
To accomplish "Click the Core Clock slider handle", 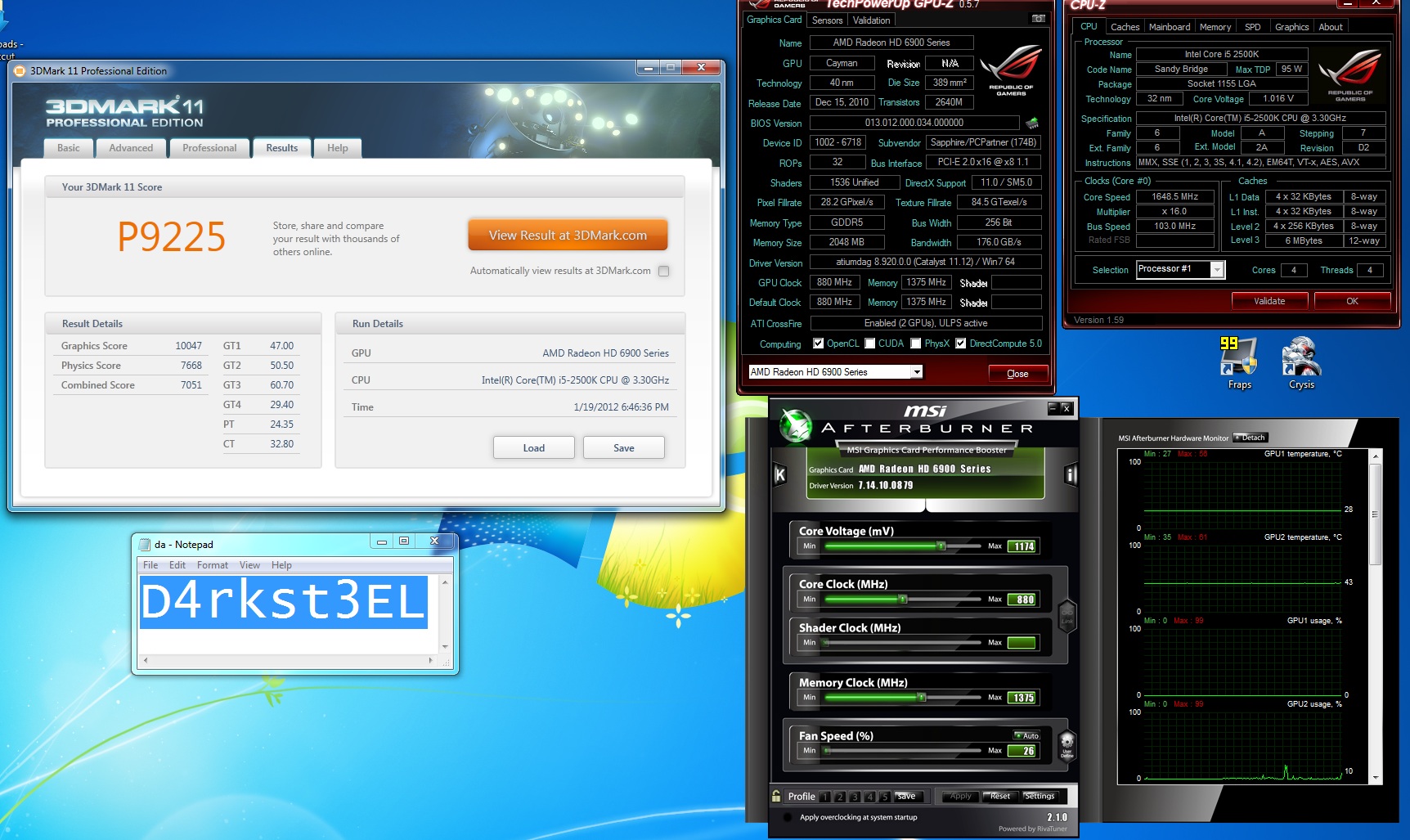I will coord(903,599).
